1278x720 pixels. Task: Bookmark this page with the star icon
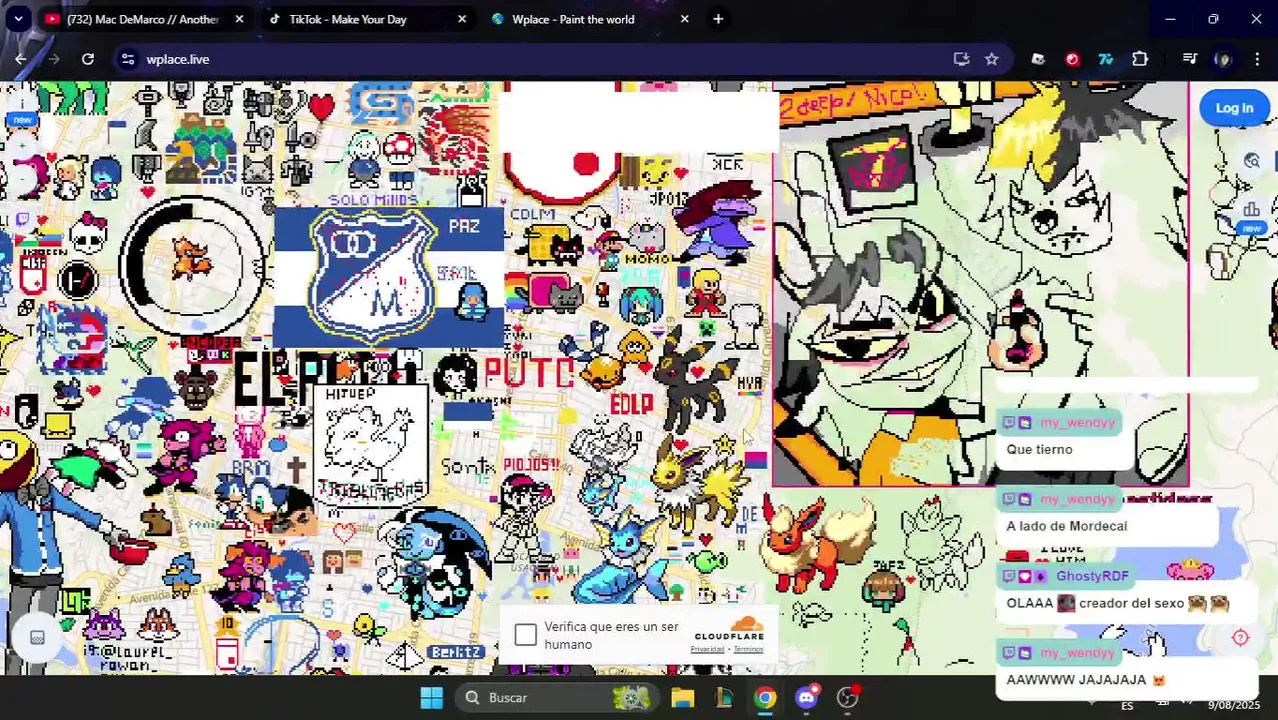[x=991, y=59]
